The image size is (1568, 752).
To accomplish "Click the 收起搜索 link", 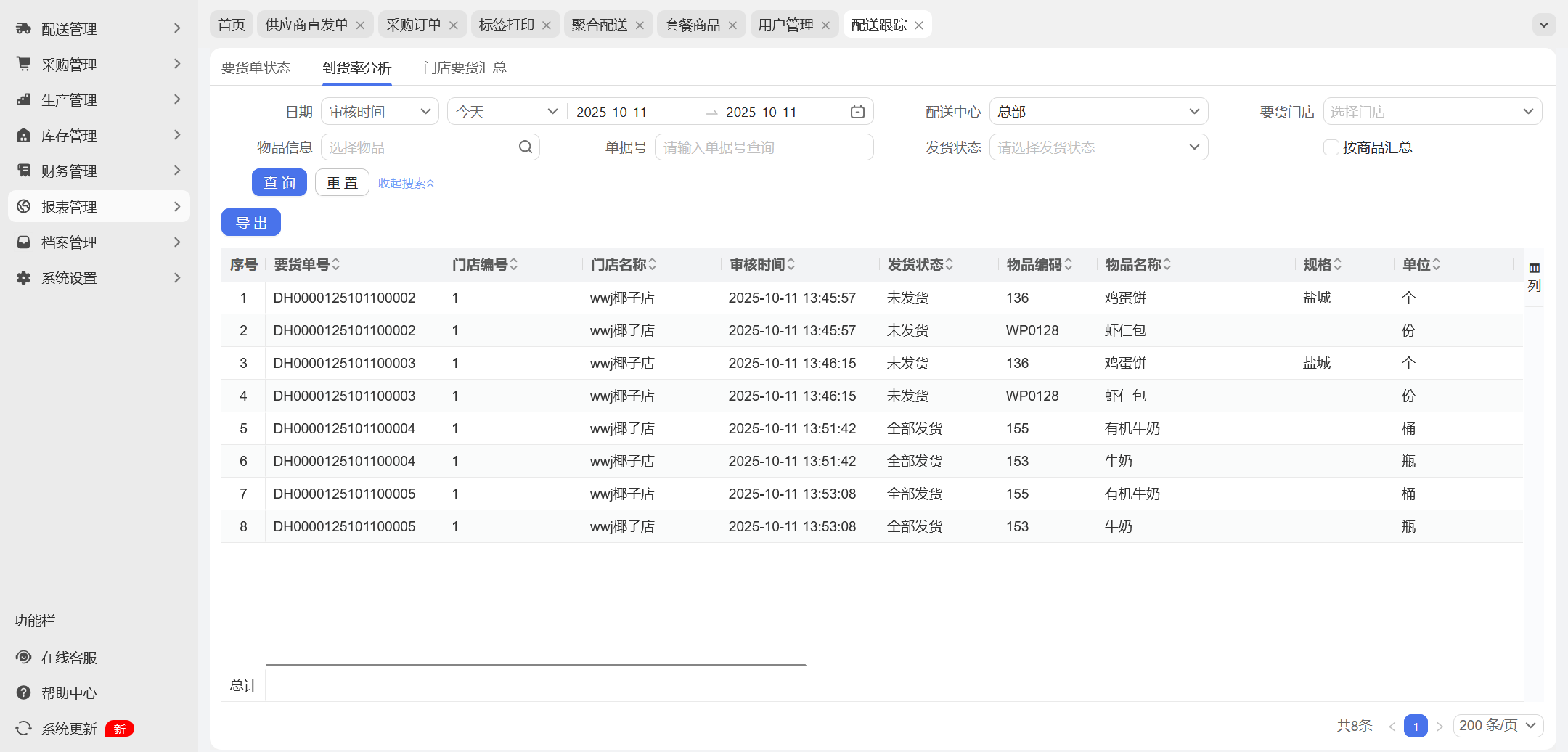I will pyautogui.click(x=406, y=183).
